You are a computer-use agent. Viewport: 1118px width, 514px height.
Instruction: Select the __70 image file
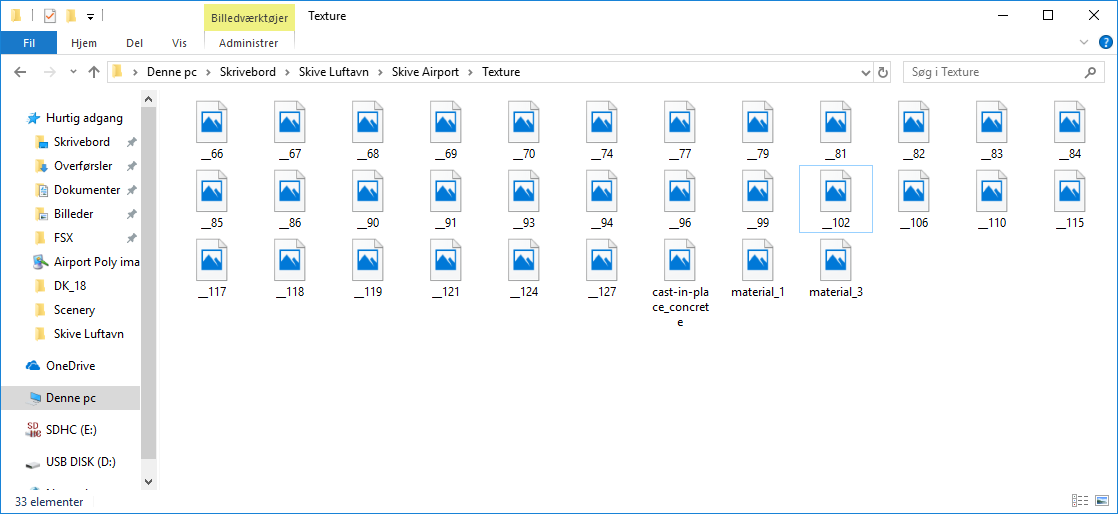(524, 130)
